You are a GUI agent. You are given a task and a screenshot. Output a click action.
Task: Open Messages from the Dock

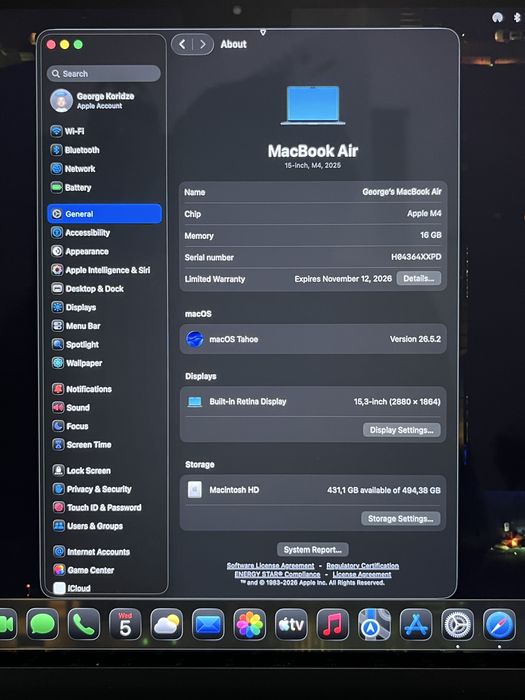42,624
